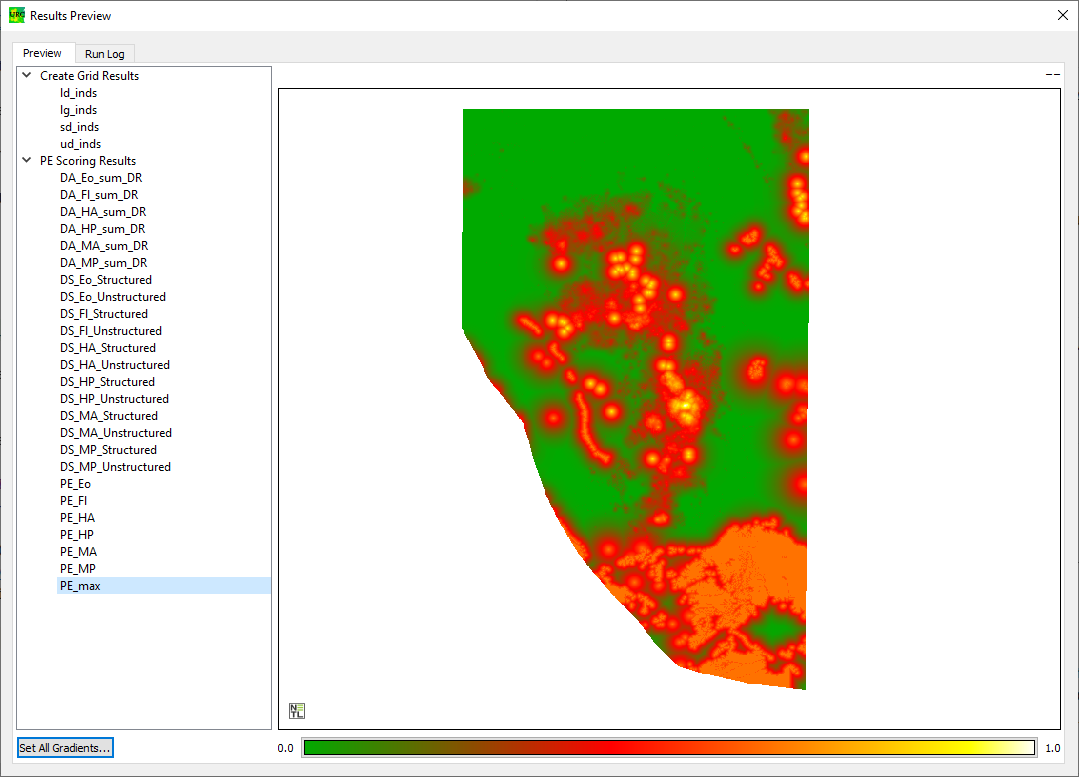Select ld_inds grid result

point(78,93)
